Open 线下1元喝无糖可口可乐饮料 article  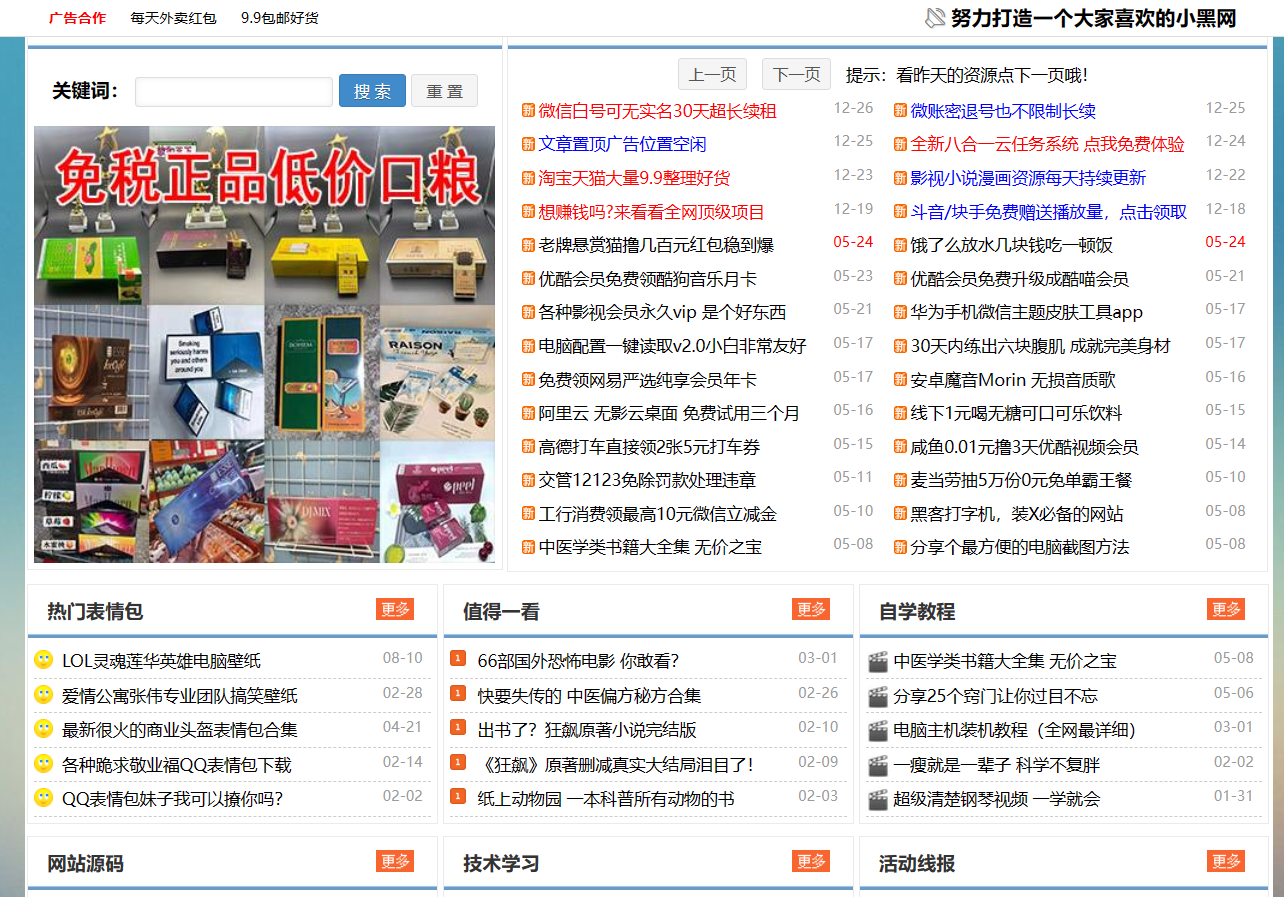tap(1016, 413)
